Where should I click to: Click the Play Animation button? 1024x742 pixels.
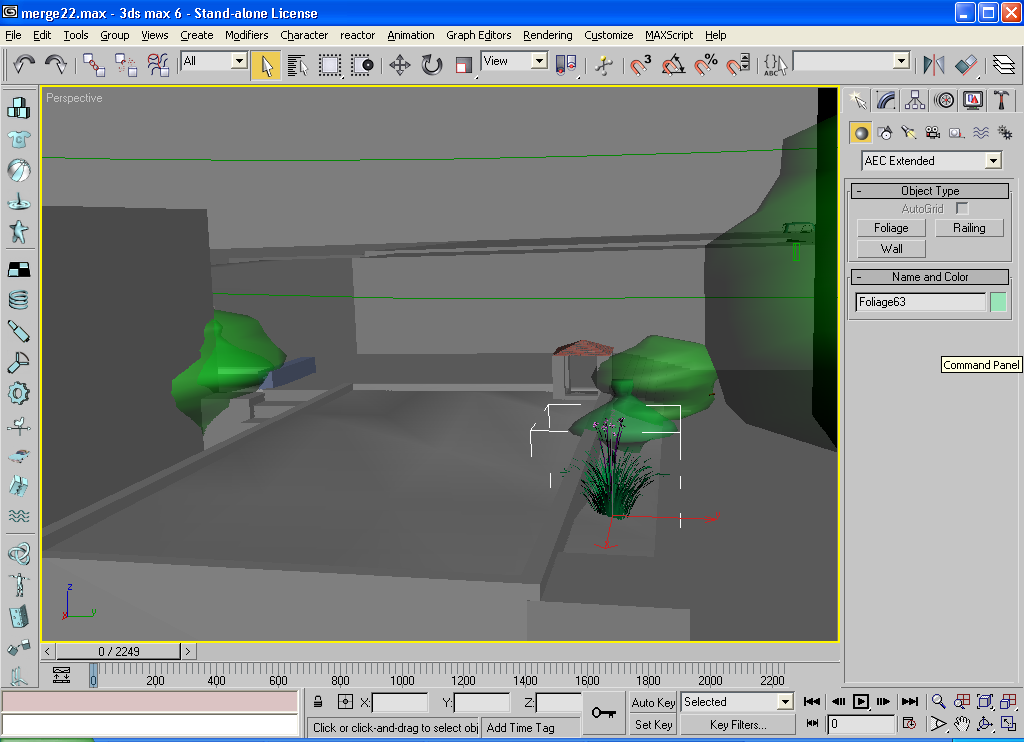tap(861, 702)
